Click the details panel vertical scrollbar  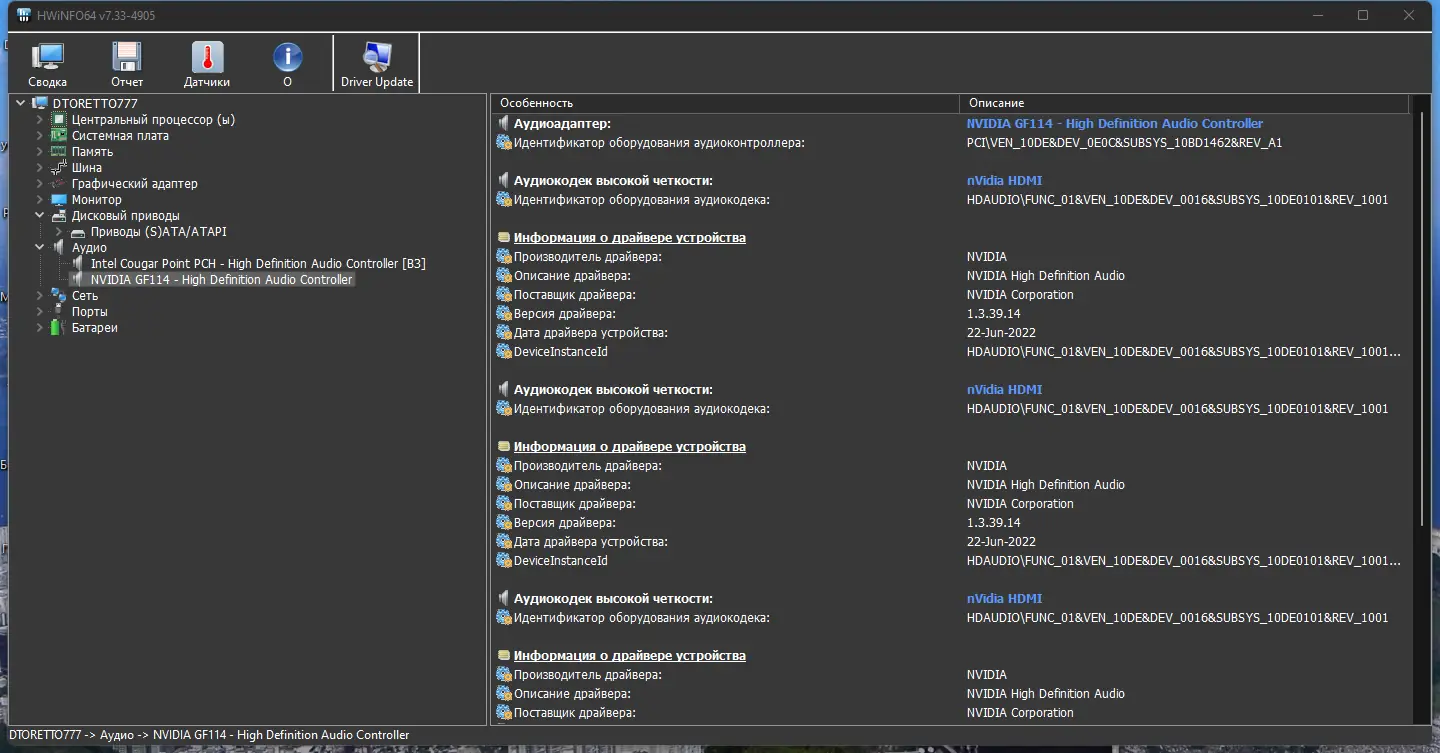(x=1421, y=320)
